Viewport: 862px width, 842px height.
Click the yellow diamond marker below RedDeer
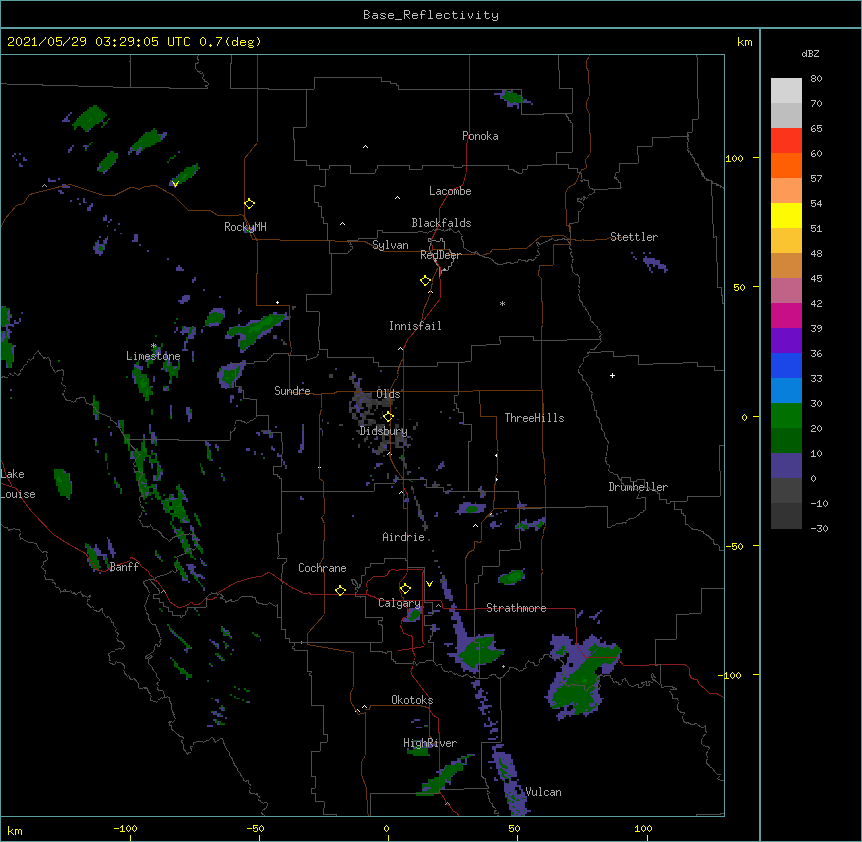click(x=426, y=281)
